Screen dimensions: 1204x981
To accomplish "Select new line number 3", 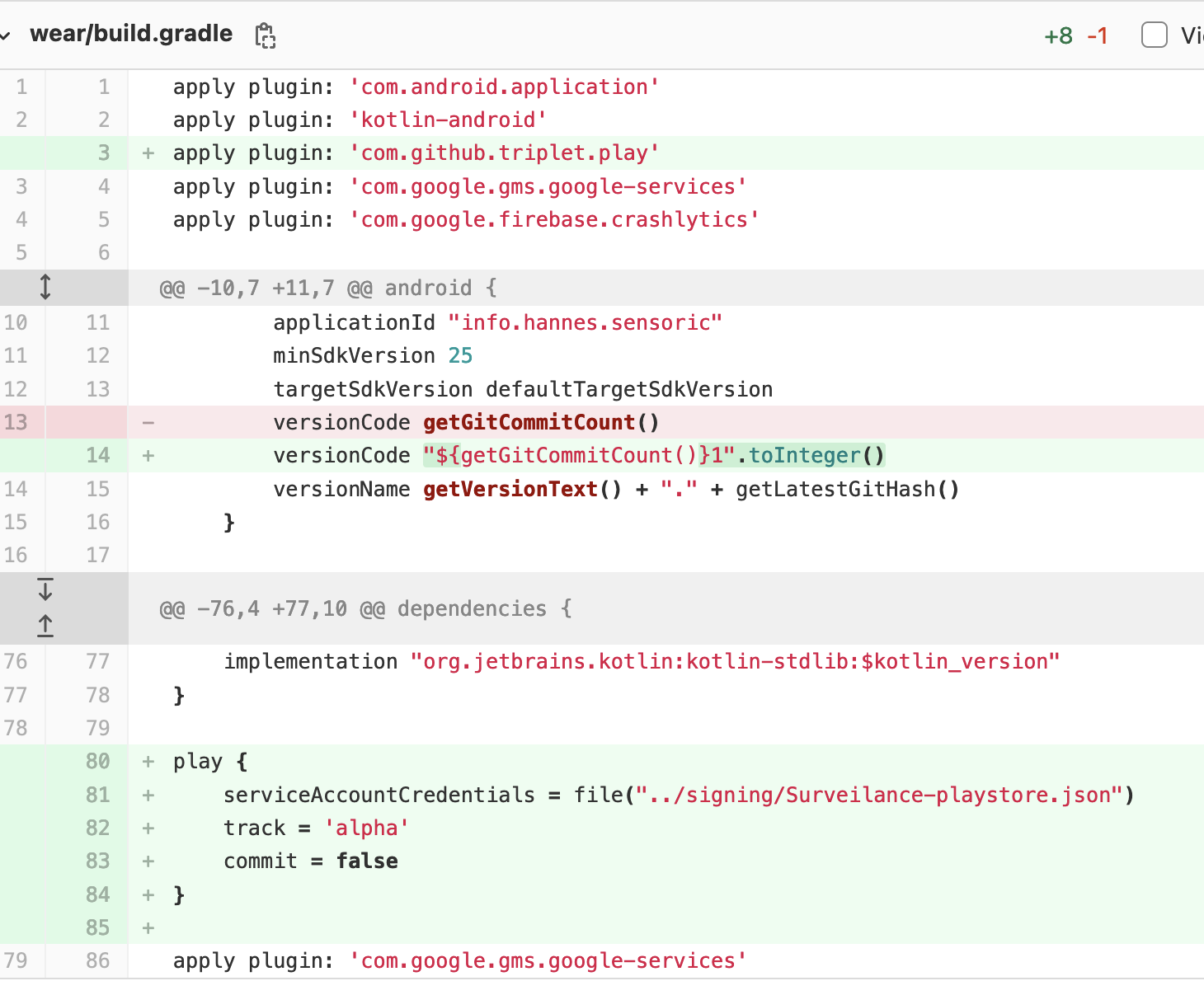I will (104, 153).
